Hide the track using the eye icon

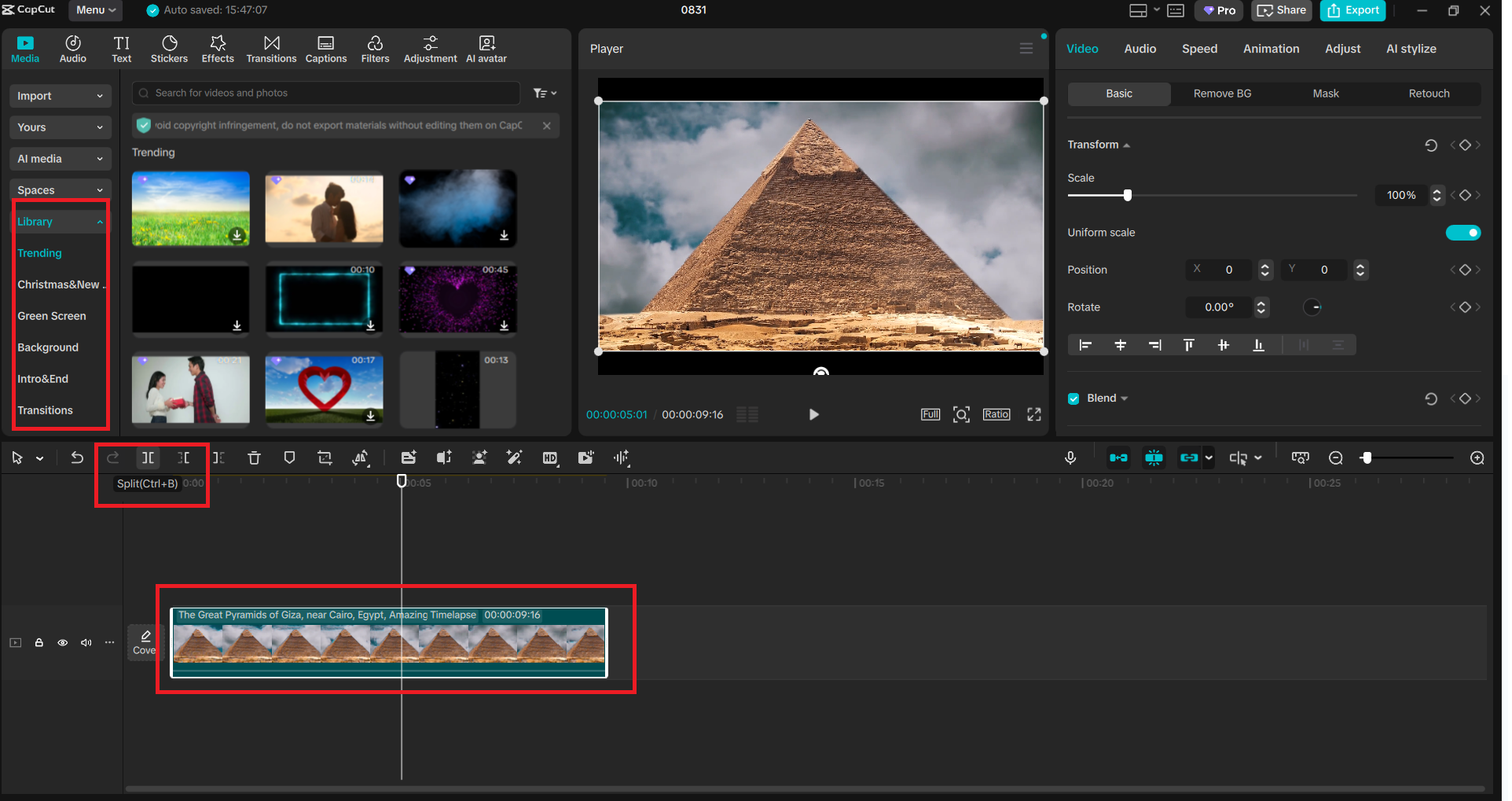63,642
